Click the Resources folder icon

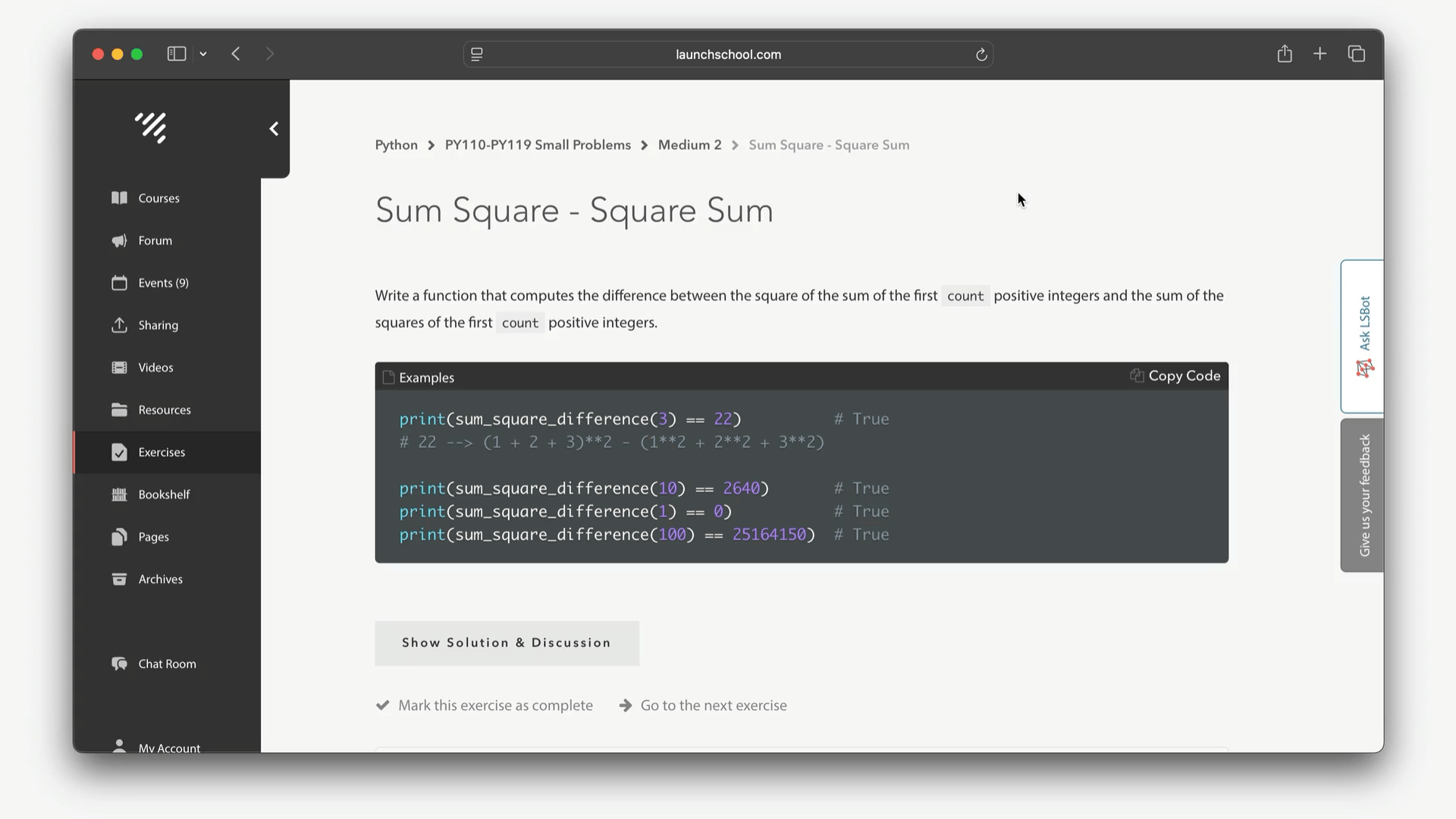(x=119, y=410)
